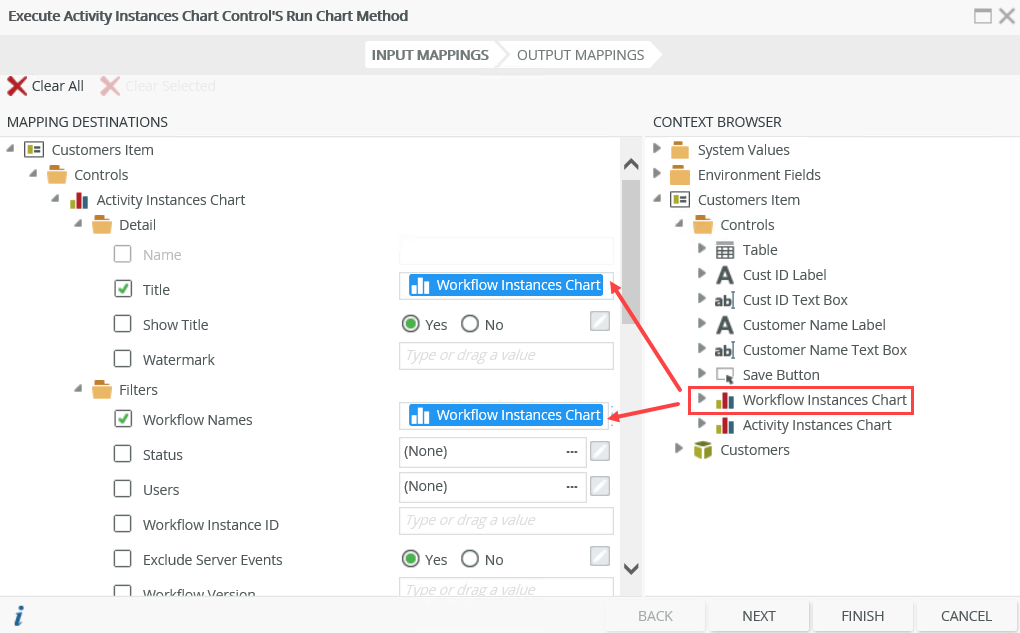Switch to the Output Mappings tab

coord(580,55)
